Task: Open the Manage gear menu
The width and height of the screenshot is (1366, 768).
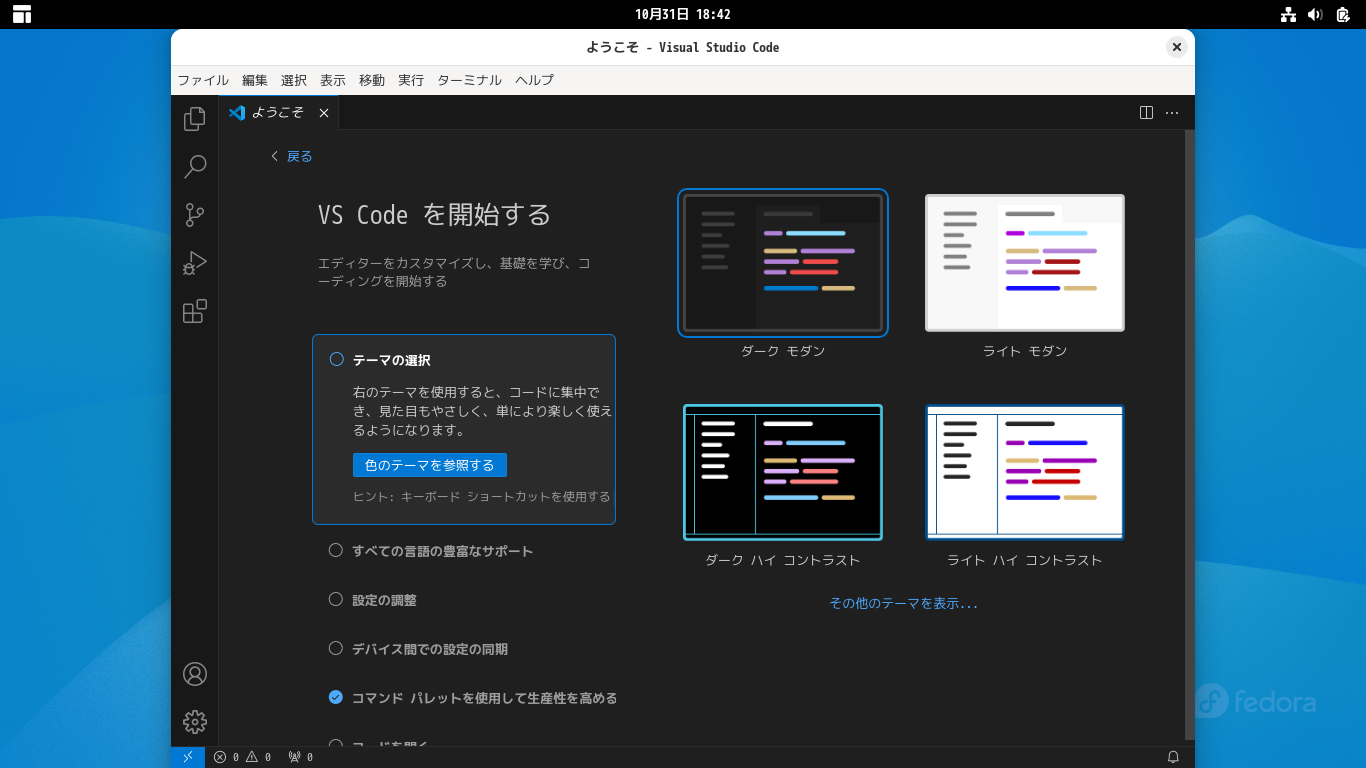Action: 195,722
